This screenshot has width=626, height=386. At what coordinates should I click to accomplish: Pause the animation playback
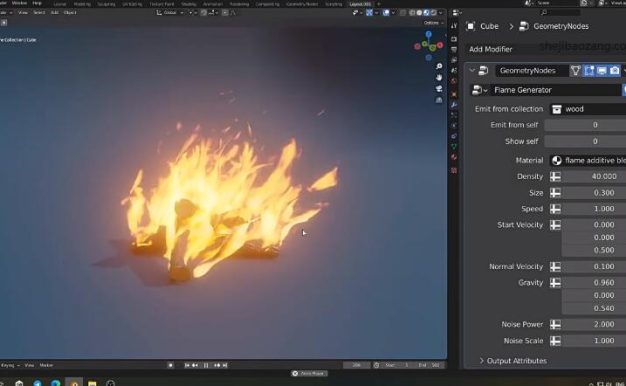pyautogui.click(x=206, y=365)
